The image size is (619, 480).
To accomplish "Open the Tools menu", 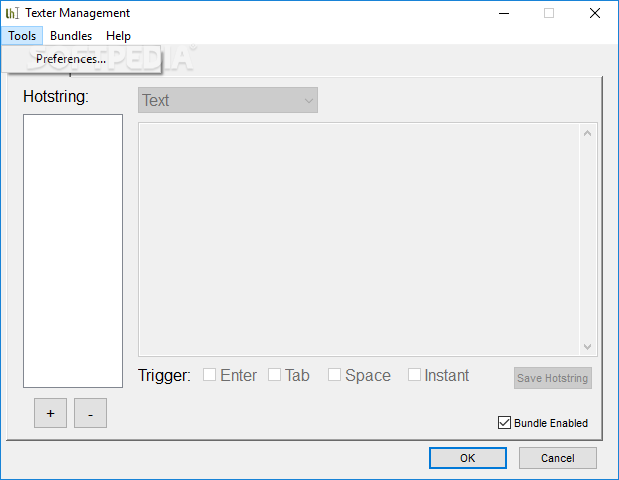I will (x=22, y=36).
